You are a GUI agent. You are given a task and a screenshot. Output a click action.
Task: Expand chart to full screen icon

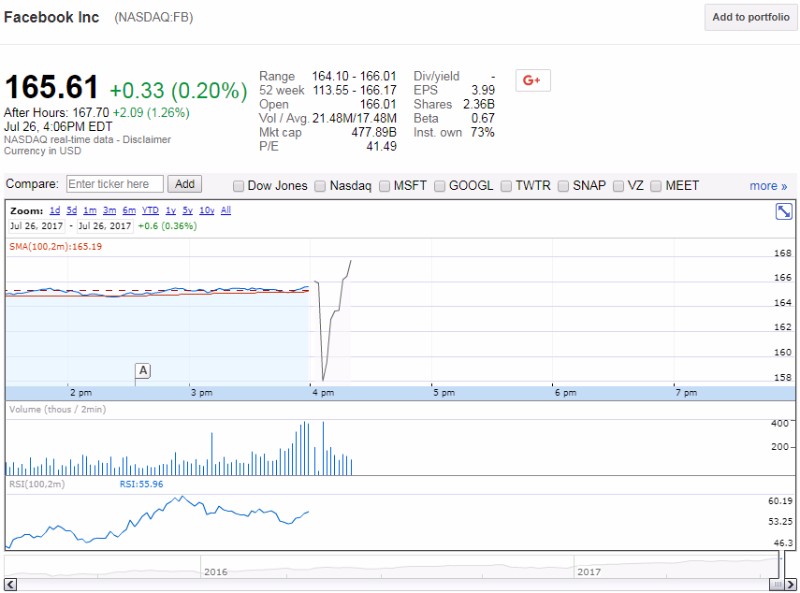(783, 211)
